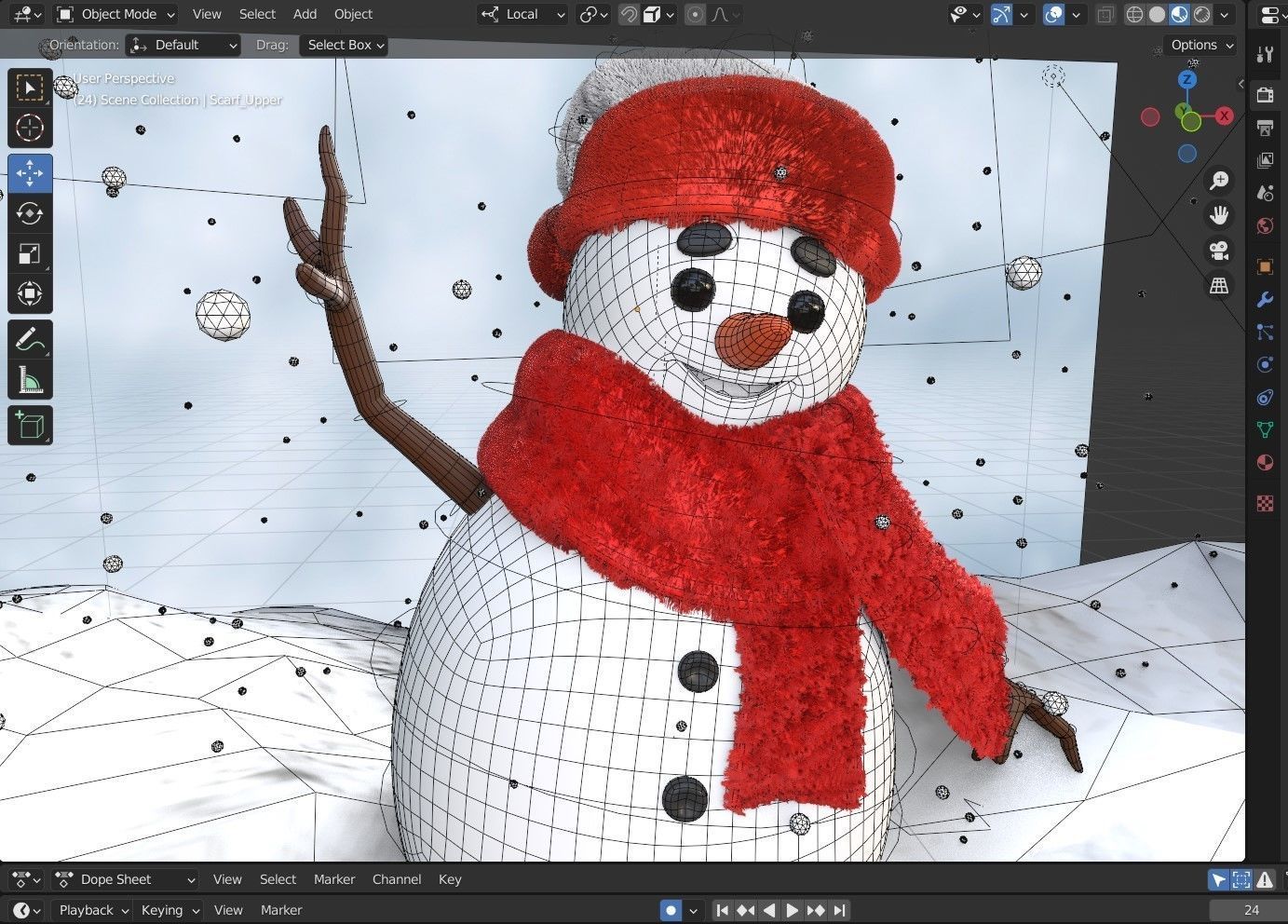Switch to wireframe viewport shading
The height and width of the screenshot is (924, 1288).
pyautogui.click(x=1134, y=14)
